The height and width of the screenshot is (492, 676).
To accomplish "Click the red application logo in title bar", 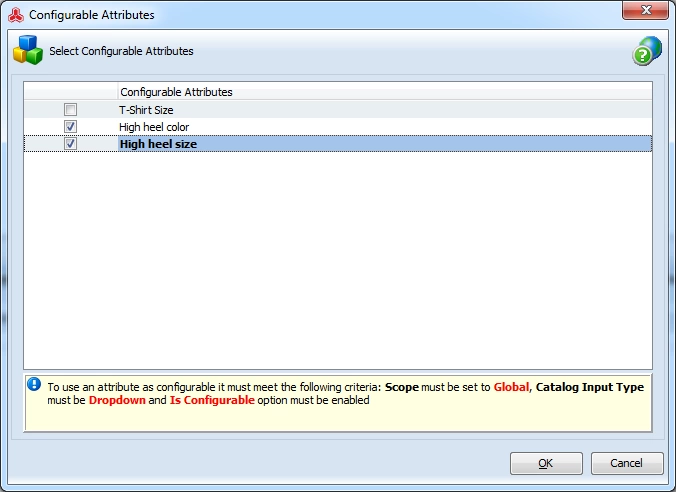I will (16, 15).
